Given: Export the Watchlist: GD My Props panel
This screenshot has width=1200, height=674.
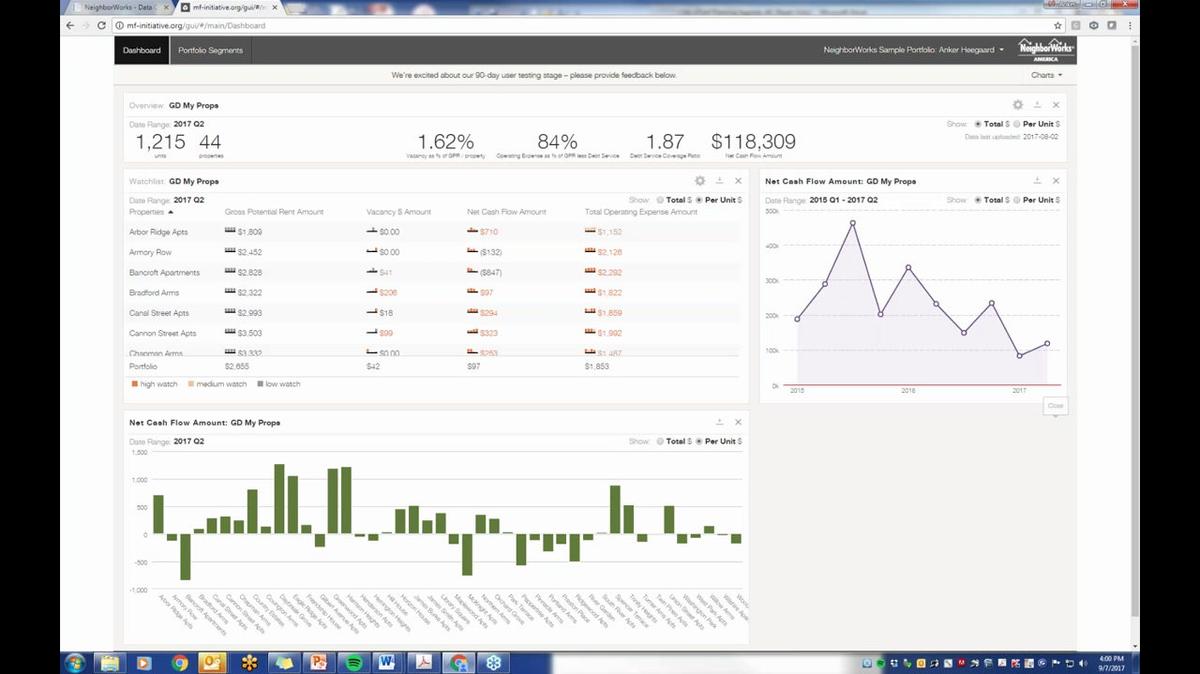Looking at the screenshot, I should (719, 181).
